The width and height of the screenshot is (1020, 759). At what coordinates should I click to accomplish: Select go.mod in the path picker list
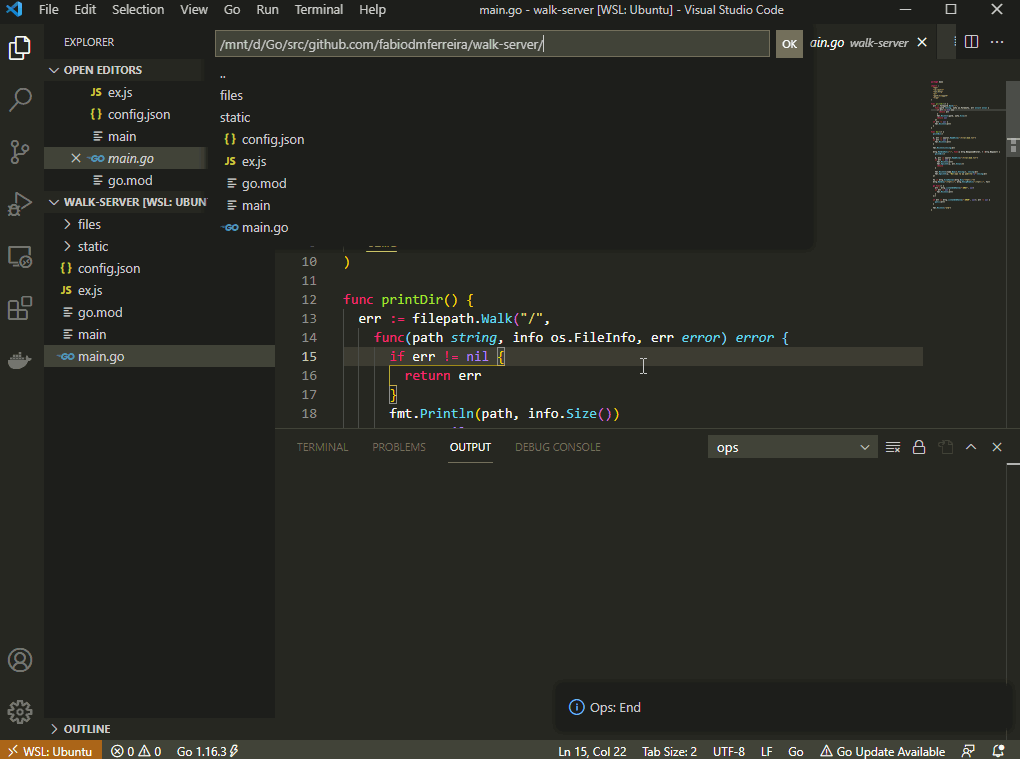513,184
